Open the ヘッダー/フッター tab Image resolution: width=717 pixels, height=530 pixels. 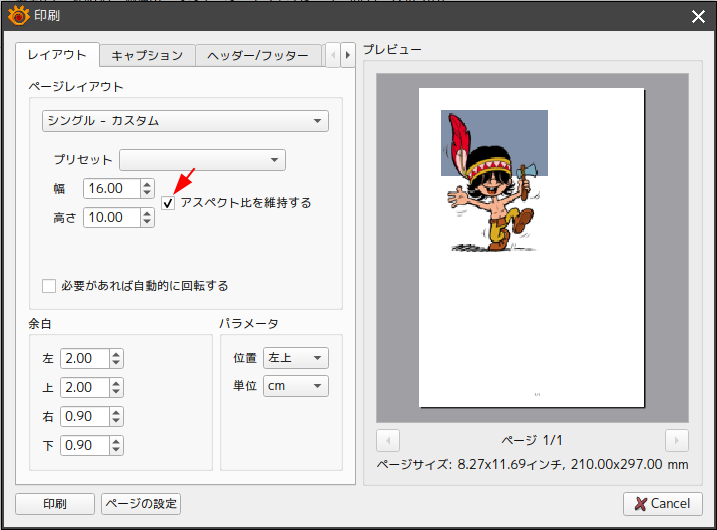[x=258, y=56]
